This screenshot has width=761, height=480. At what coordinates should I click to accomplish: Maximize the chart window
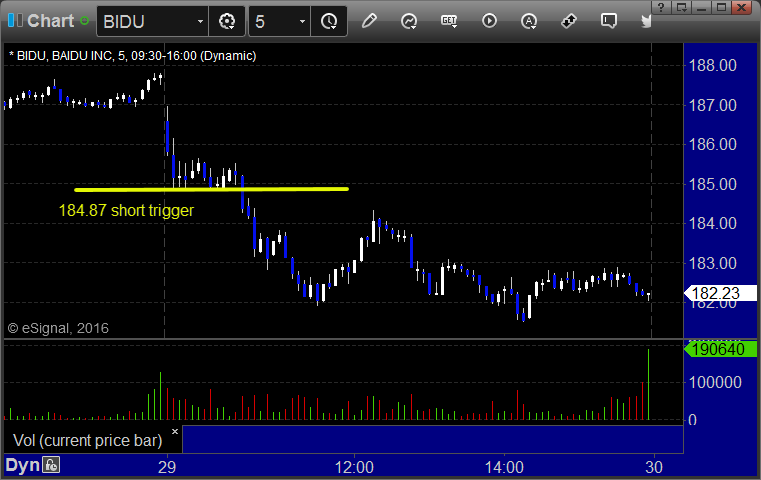pyautogui.click(x=722, y=7)
